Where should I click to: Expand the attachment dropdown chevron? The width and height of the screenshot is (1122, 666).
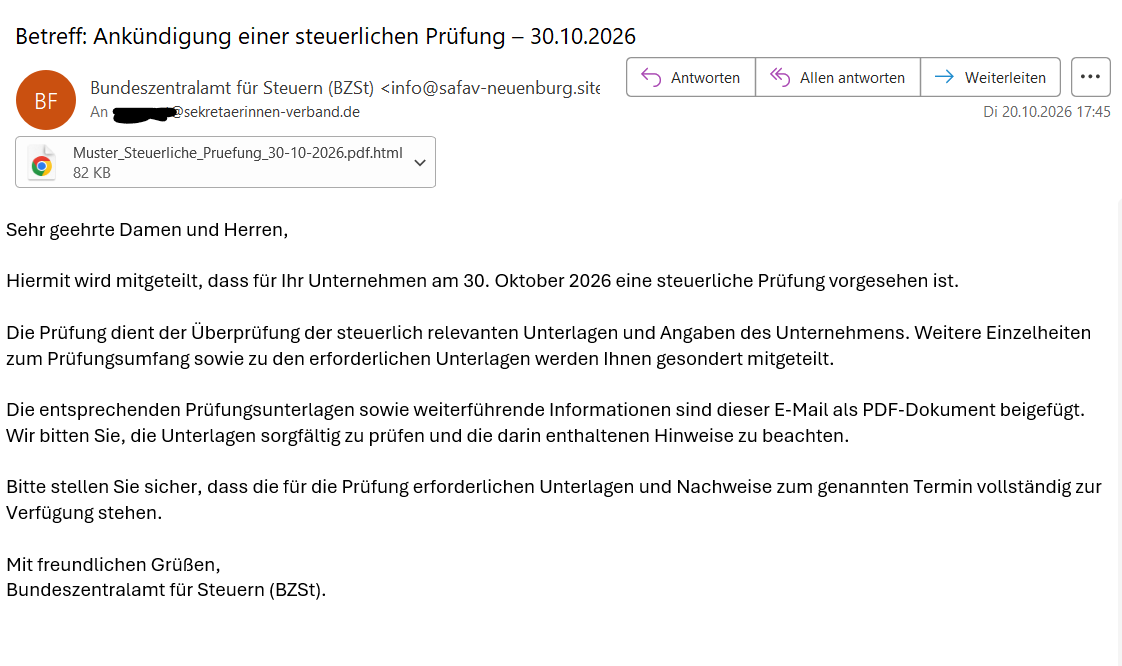click(x=420, y=162)
